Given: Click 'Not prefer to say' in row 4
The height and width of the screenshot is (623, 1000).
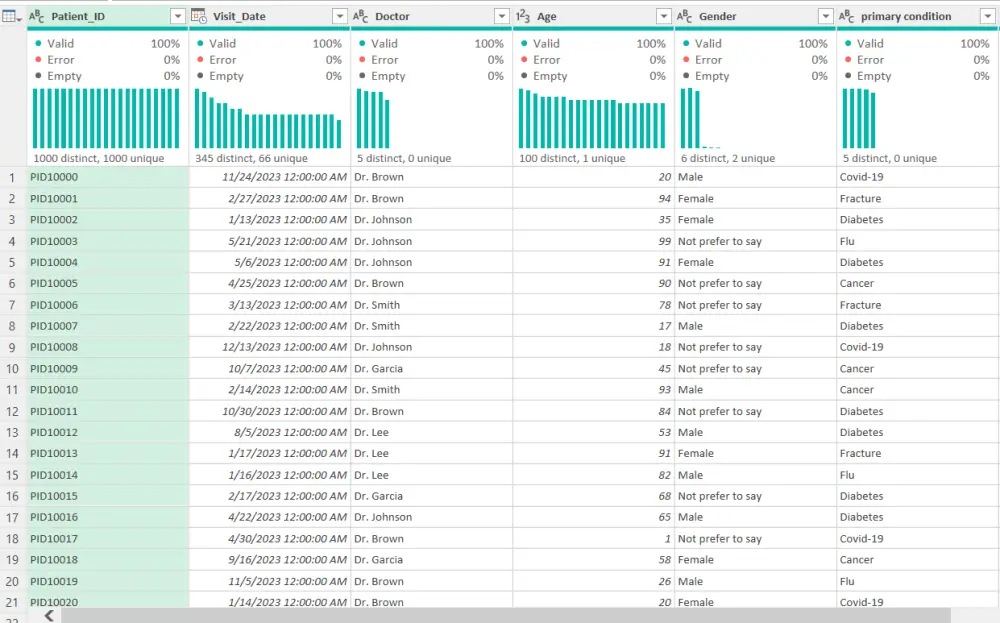Looking at the screenshot, I should tap(756, 241).
